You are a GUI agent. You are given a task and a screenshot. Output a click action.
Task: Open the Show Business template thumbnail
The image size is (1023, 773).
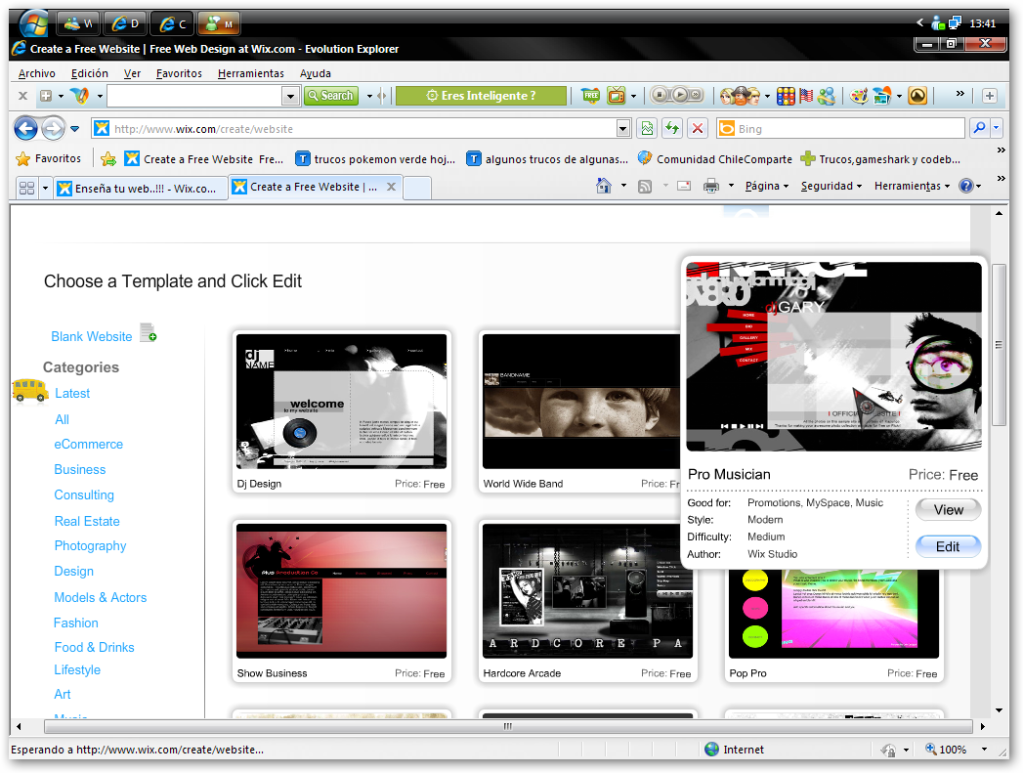(341, 591)
